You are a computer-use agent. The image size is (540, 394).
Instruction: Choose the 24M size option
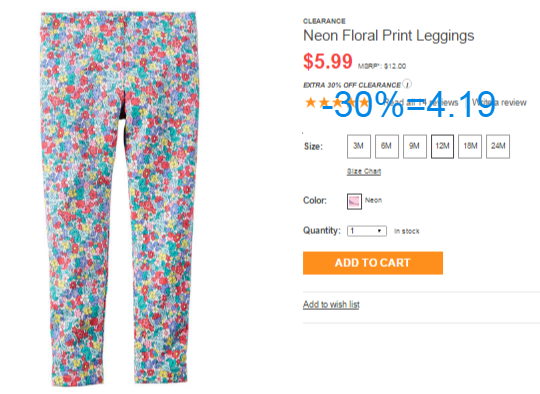pos(498,146)
